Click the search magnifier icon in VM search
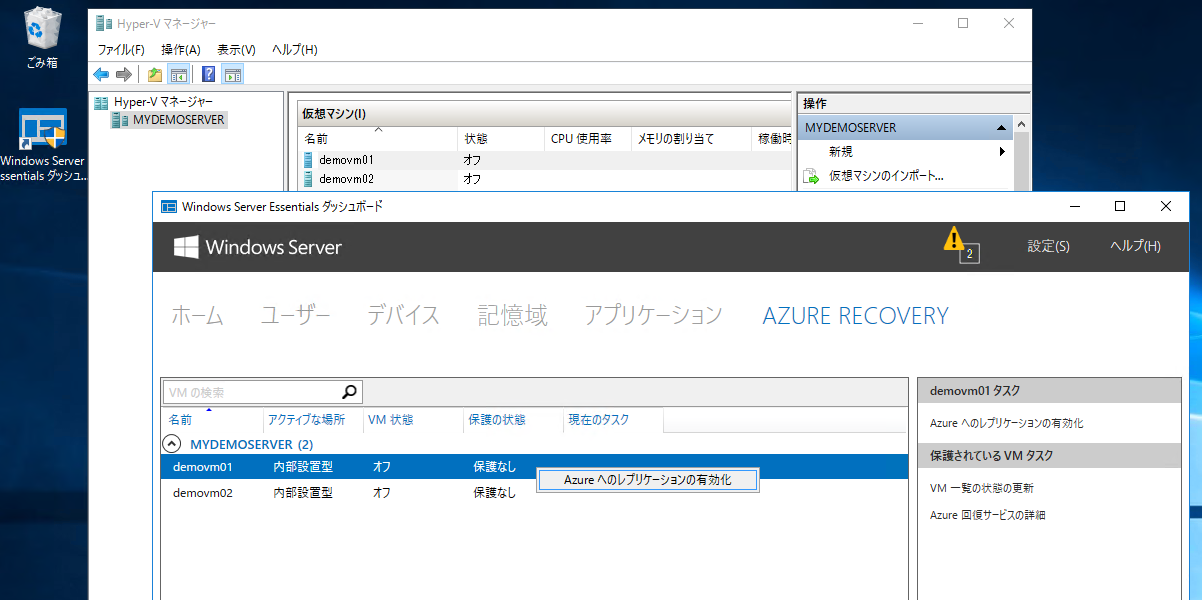The height and width of the screenshot is (600, 1202). point(349,392)
